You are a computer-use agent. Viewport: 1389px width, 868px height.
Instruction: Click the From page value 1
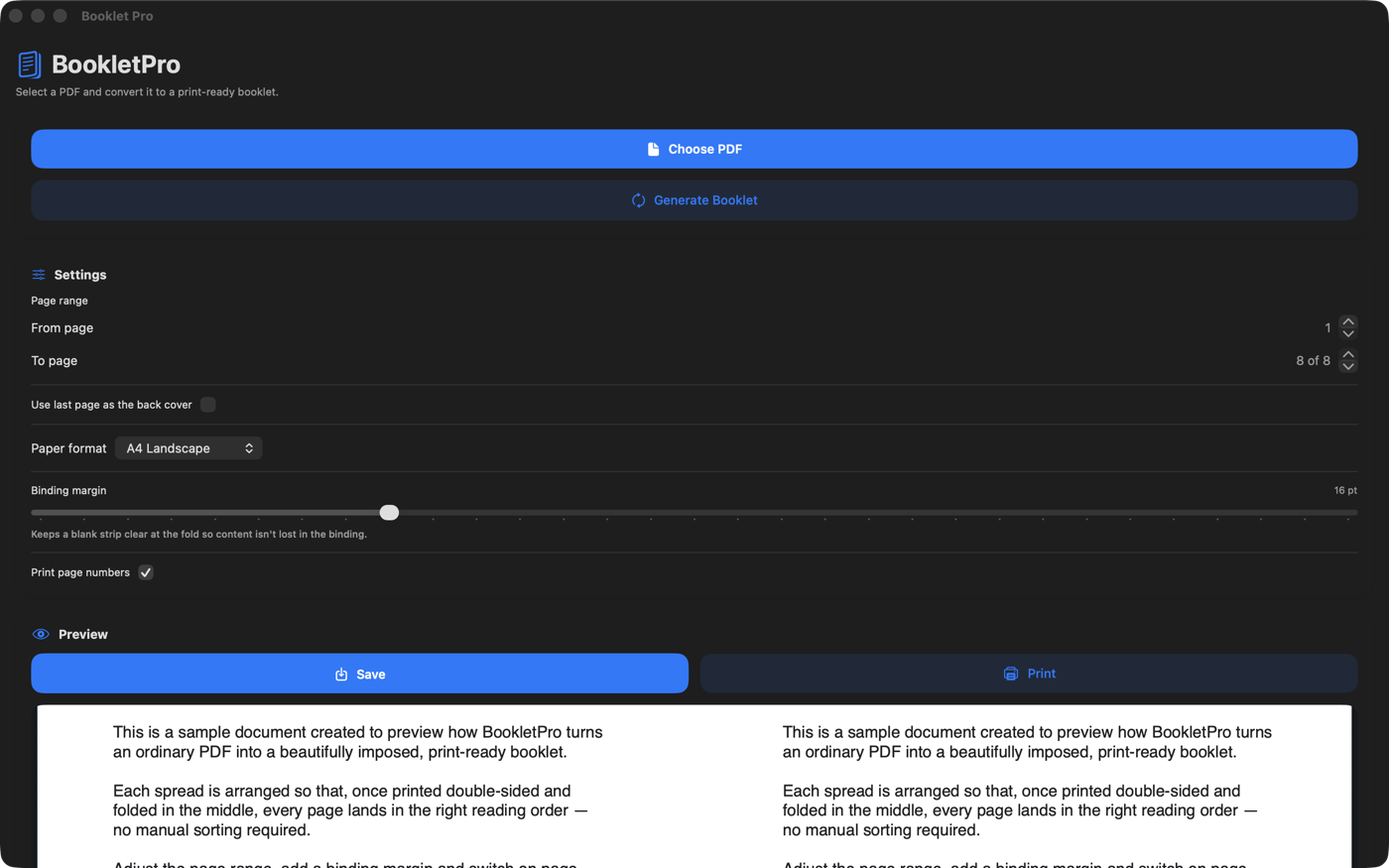[x=1327, y=328]
